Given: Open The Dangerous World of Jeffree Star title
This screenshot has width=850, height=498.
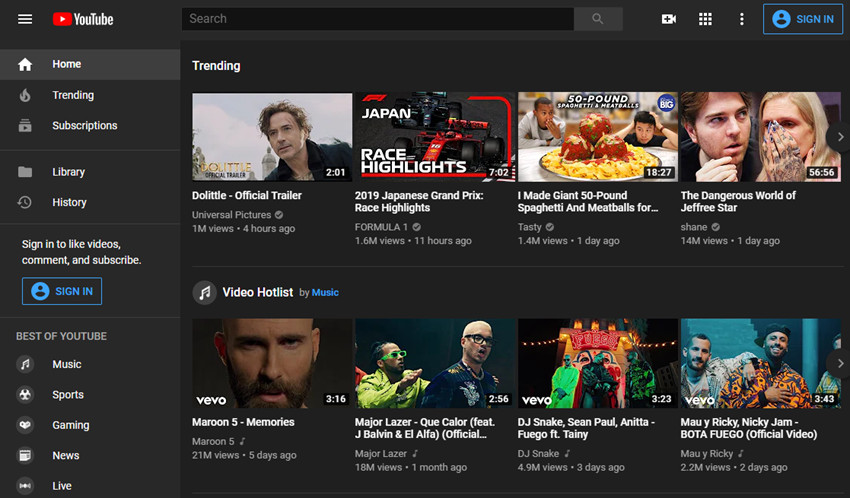Looking at the screenshot, I should click(738, 202).
